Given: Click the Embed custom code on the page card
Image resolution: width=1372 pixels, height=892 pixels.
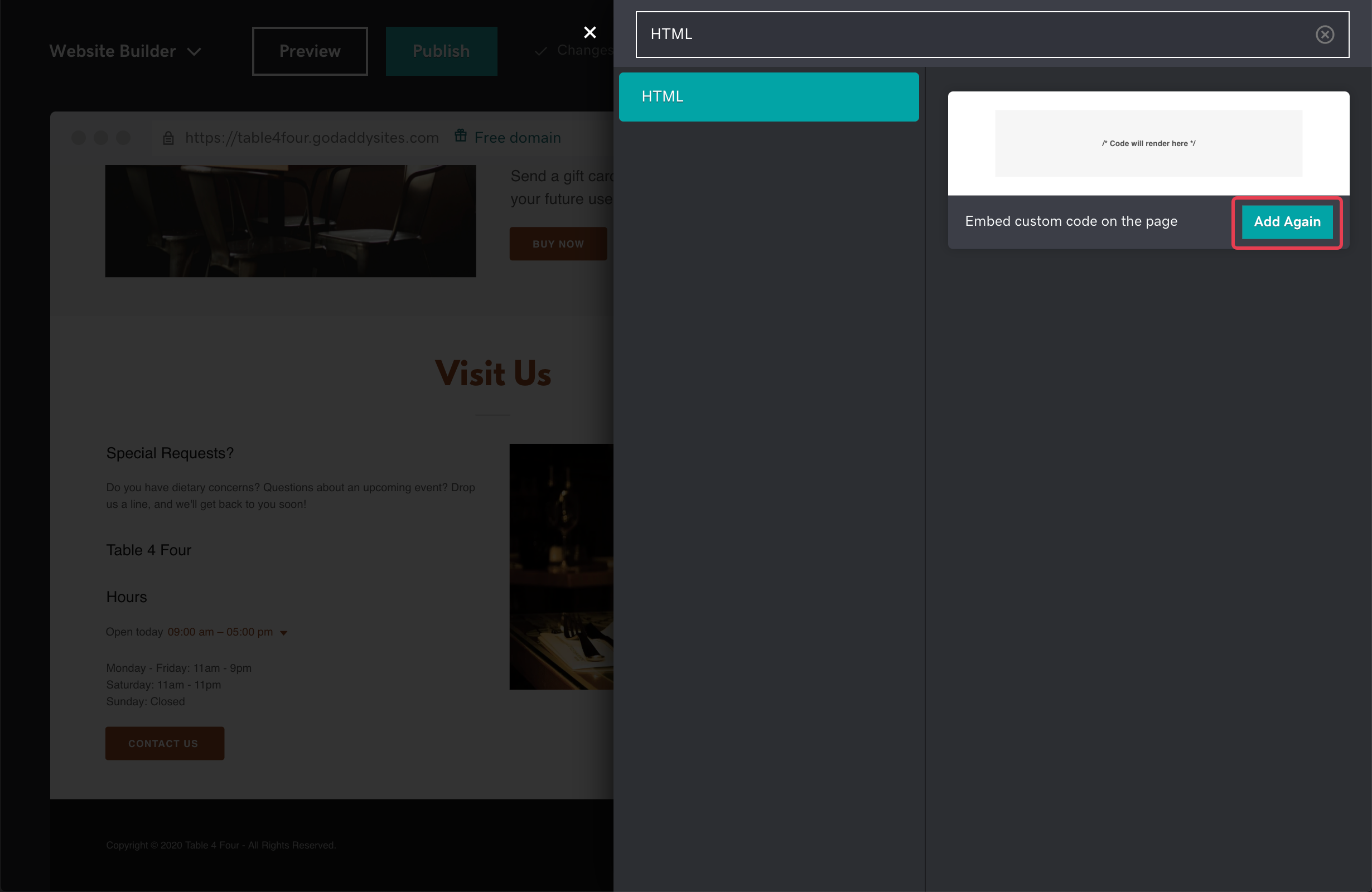Looking at the screenshot, I should tap(1070, 221).
